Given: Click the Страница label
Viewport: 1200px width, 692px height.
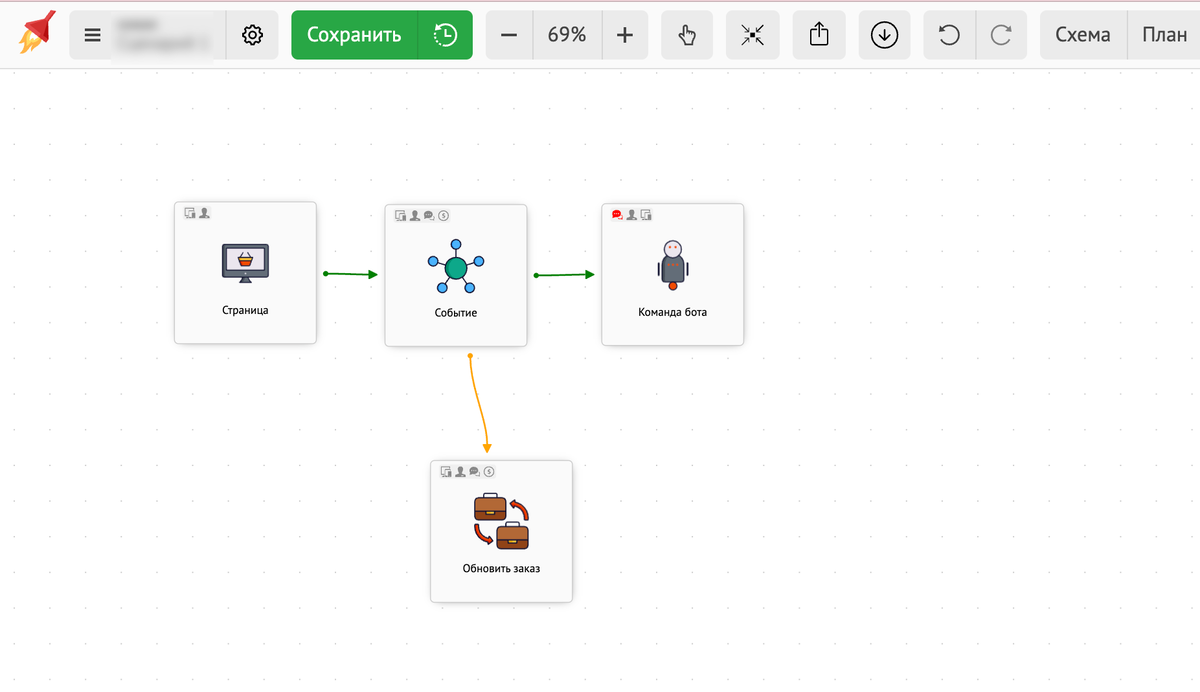Looking at the screenshot, I should click(245, 310).
